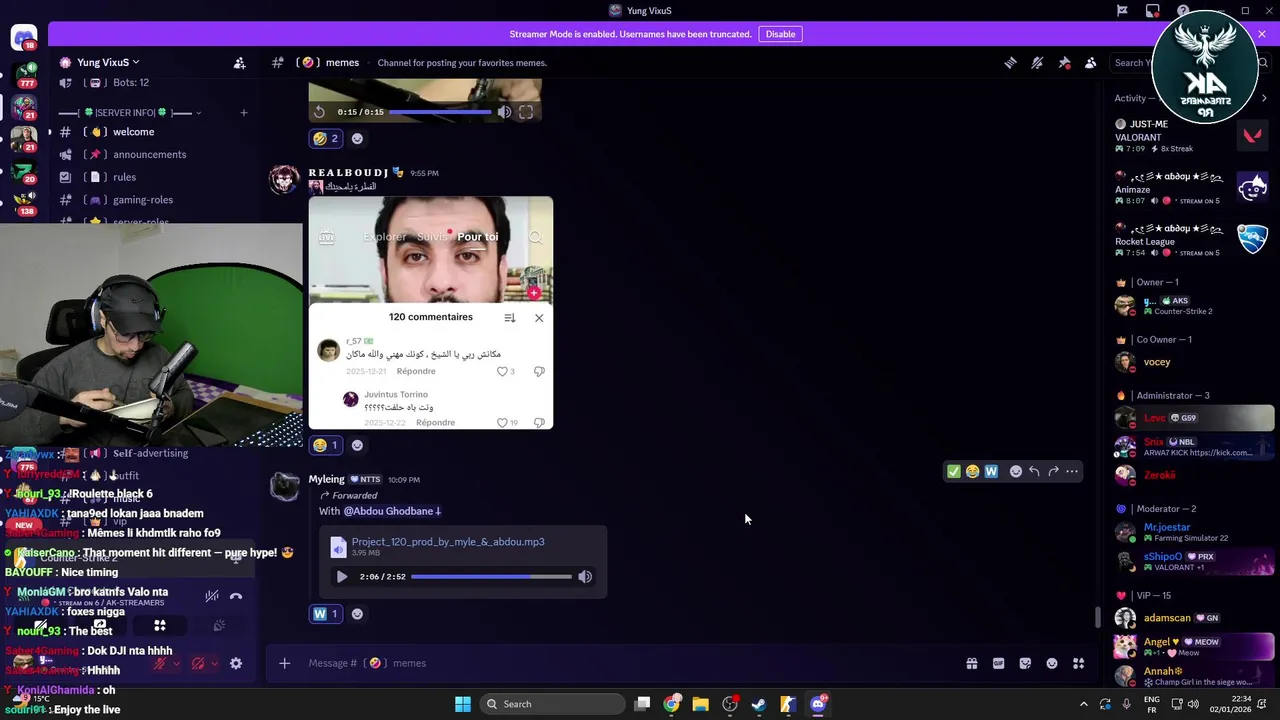1280x720 pixels.
Task: Toggle channel notification bell icon
Action: coord(1037,62)
